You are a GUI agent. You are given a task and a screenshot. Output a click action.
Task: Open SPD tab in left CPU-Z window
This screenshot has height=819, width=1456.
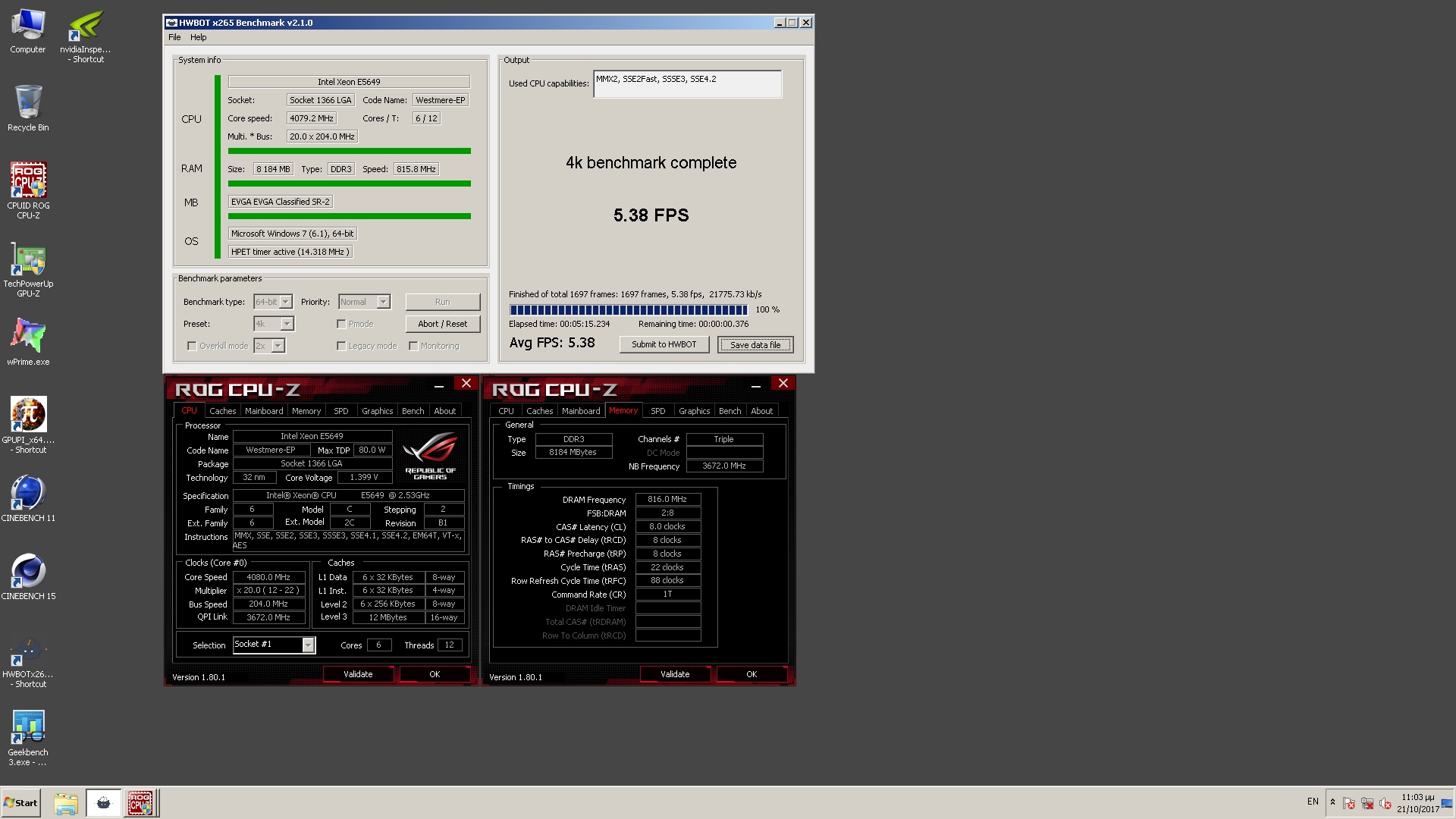tap(341, 411)
